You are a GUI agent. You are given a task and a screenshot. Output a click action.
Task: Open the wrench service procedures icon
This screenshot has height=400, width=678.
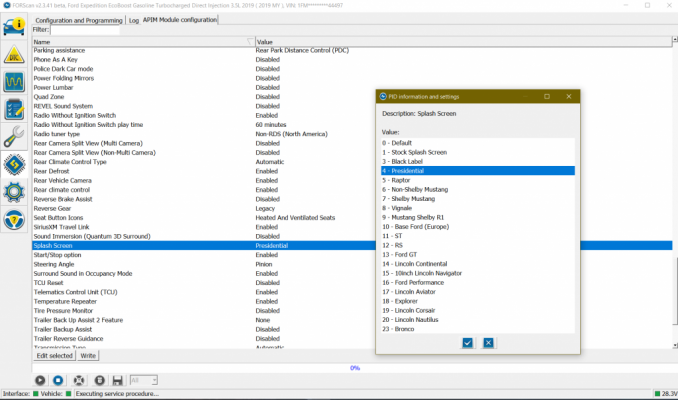[x=14, y=136]
